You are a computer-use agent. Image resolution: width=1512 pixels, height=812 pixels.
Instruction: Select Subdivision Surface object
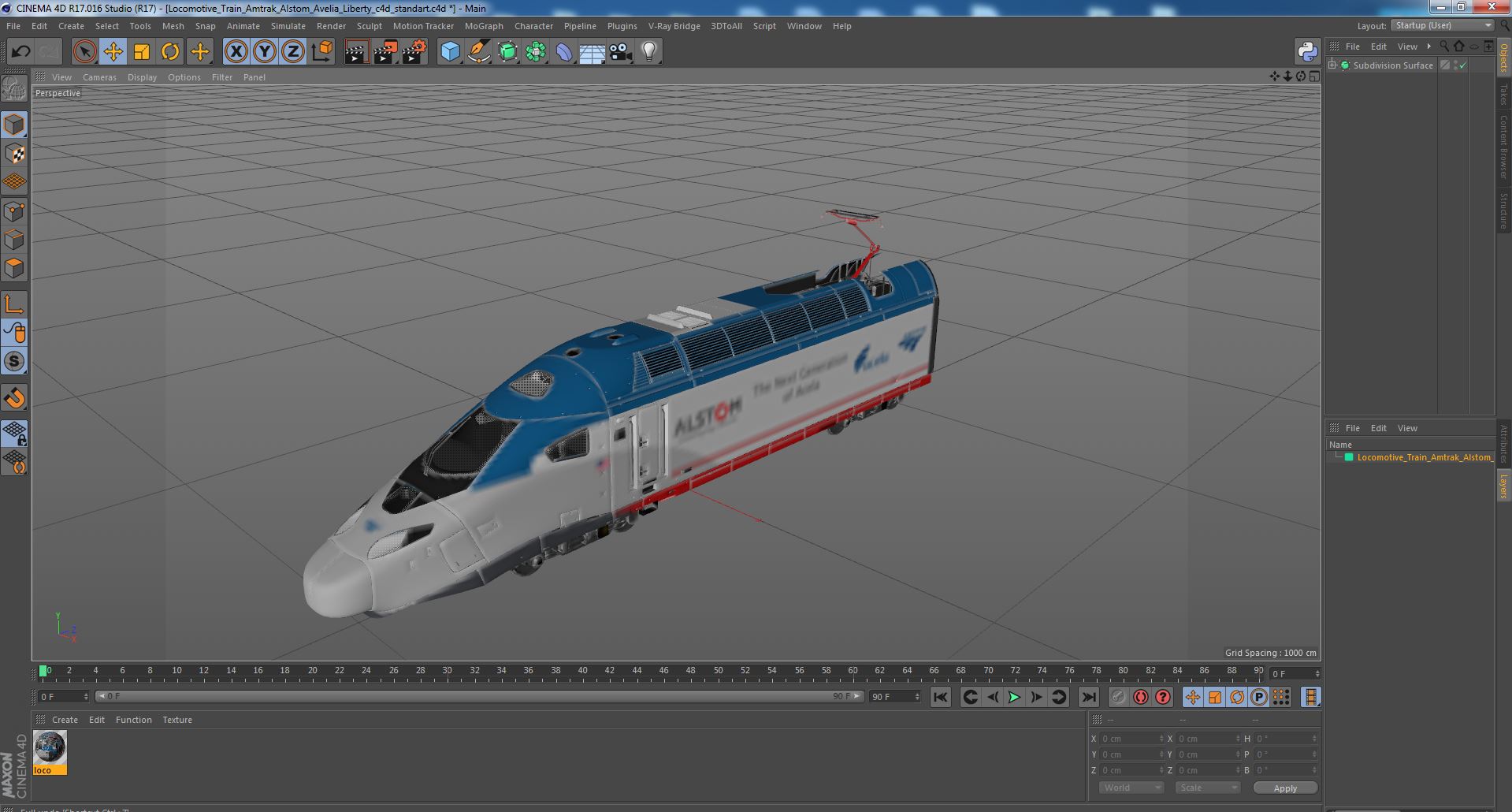tap(1392, 65)
